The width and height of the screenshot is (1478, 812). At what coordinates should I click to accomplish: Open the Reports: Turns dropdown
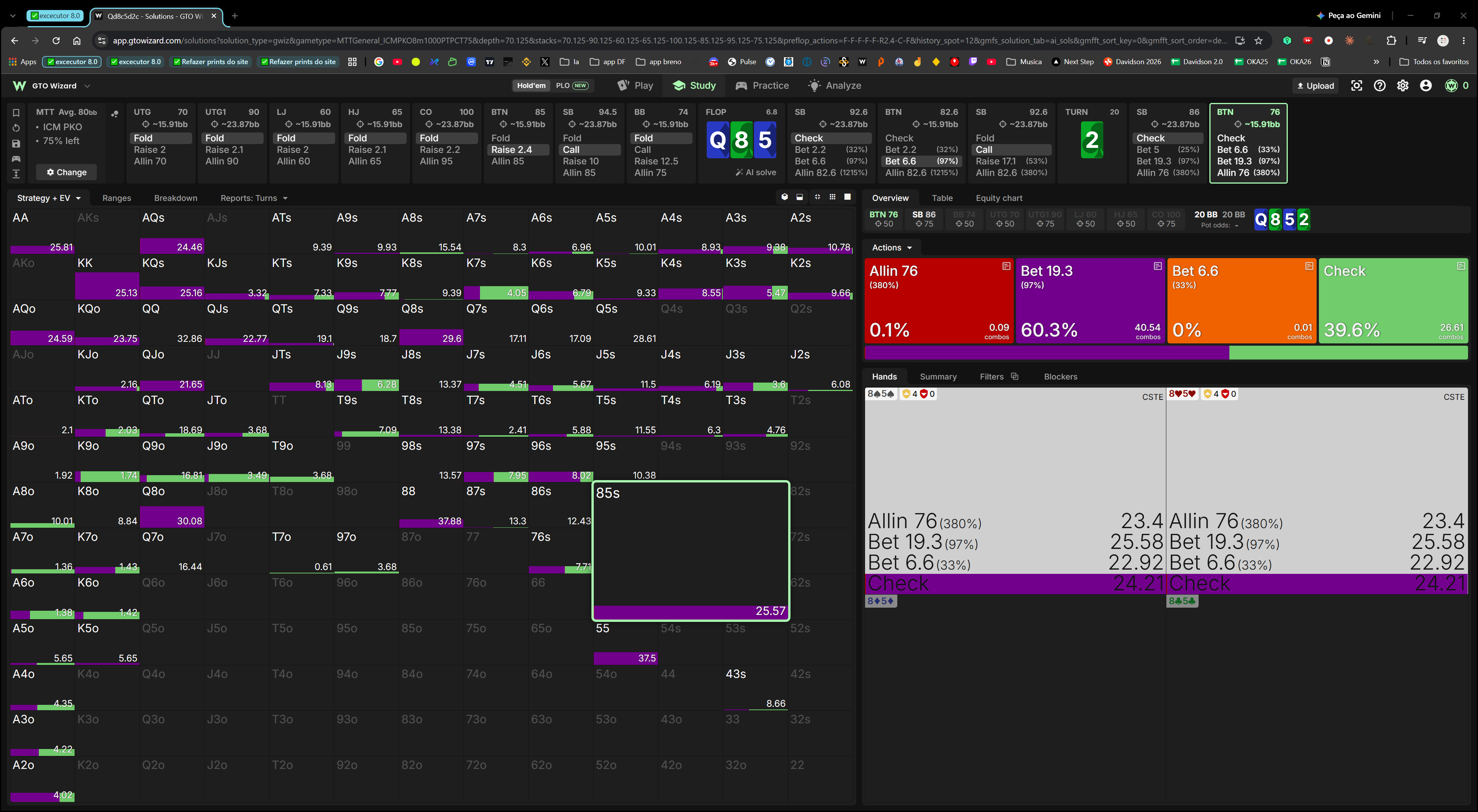(x=254, y=198)
